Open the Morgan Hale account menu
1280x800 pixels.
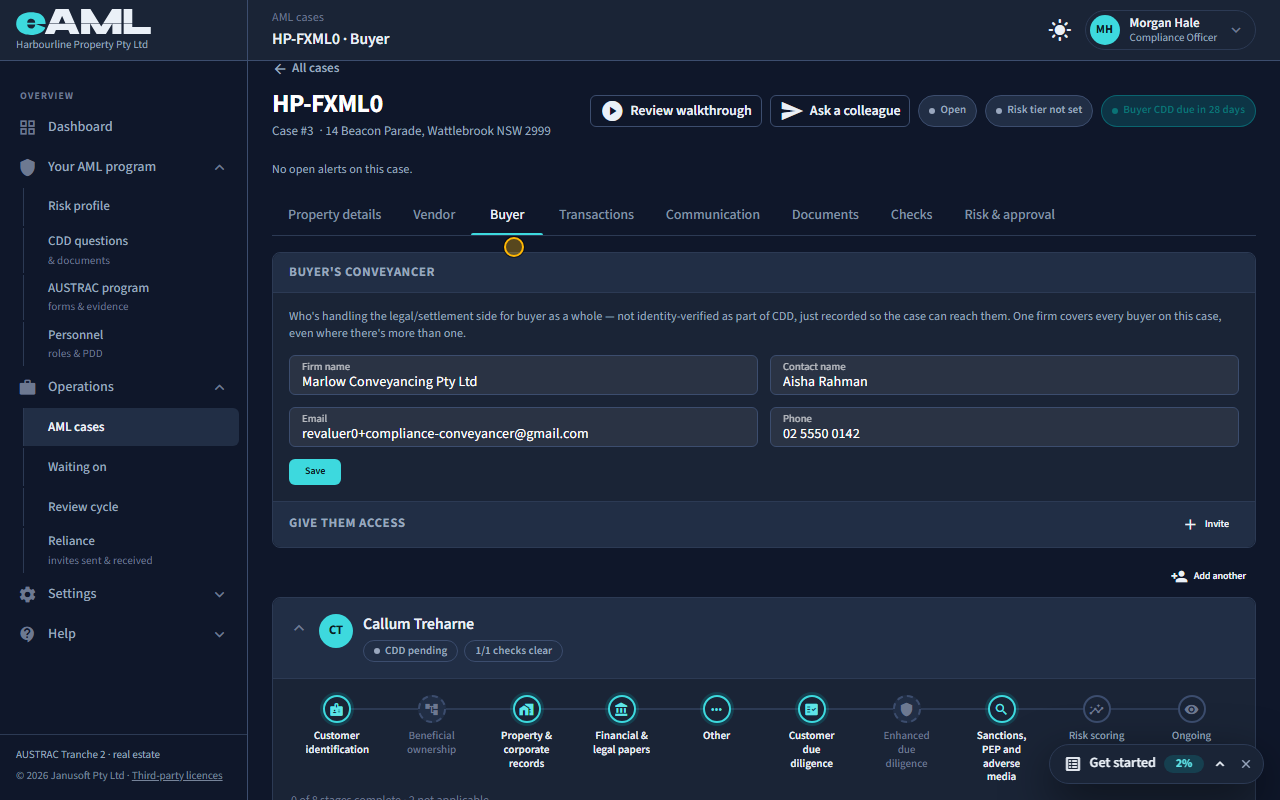pyautogui.click(x=1171, y=30)
